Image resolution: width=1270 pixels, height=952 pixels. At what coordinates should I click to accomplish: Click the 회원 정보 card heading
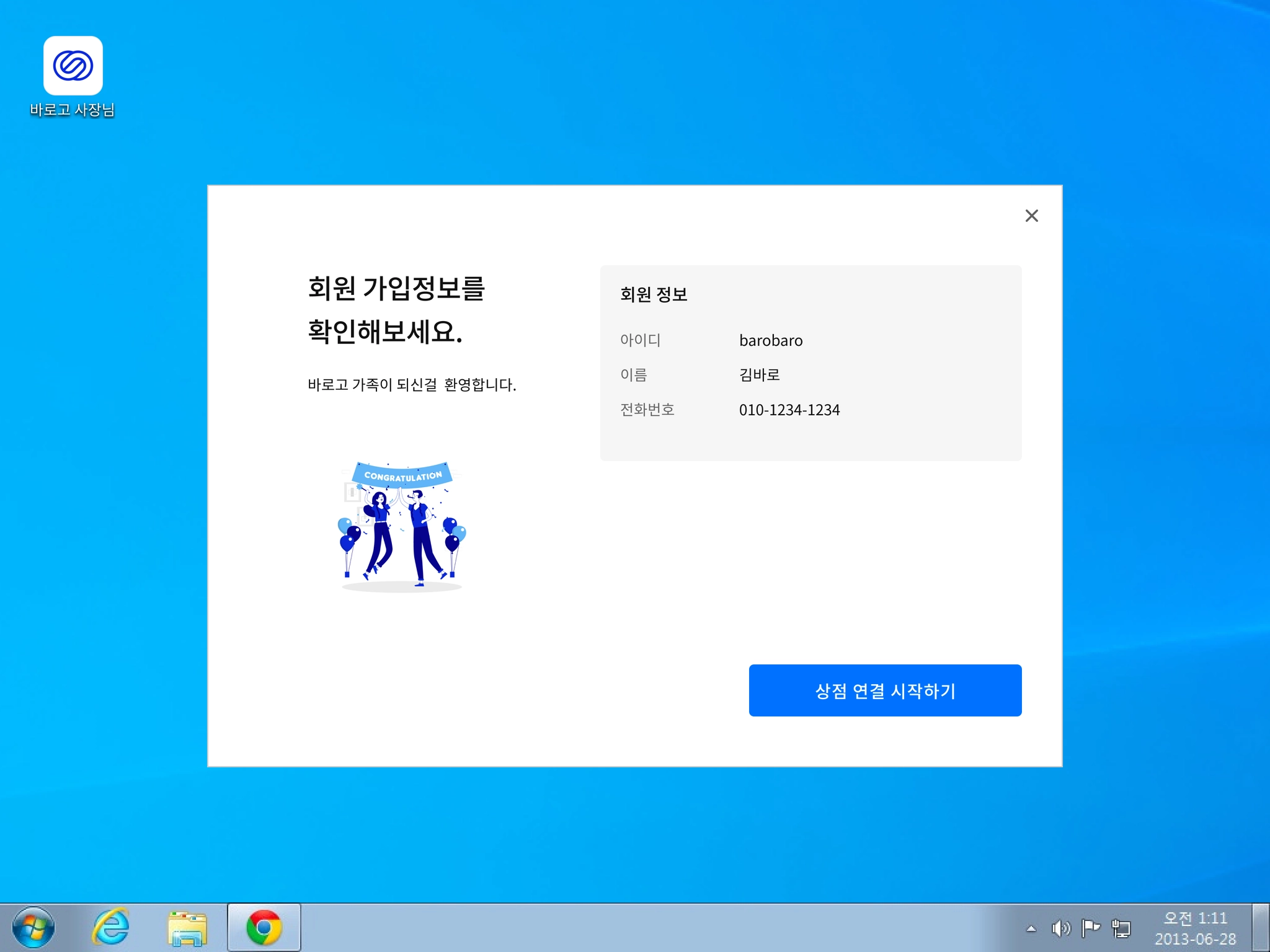coord(654,294)
